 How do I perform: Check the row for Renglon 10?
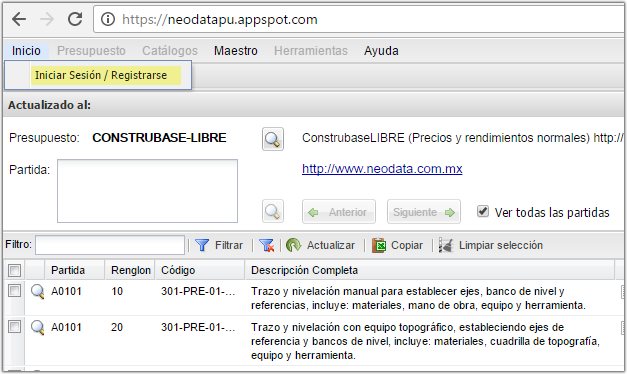tap(14, 290)
